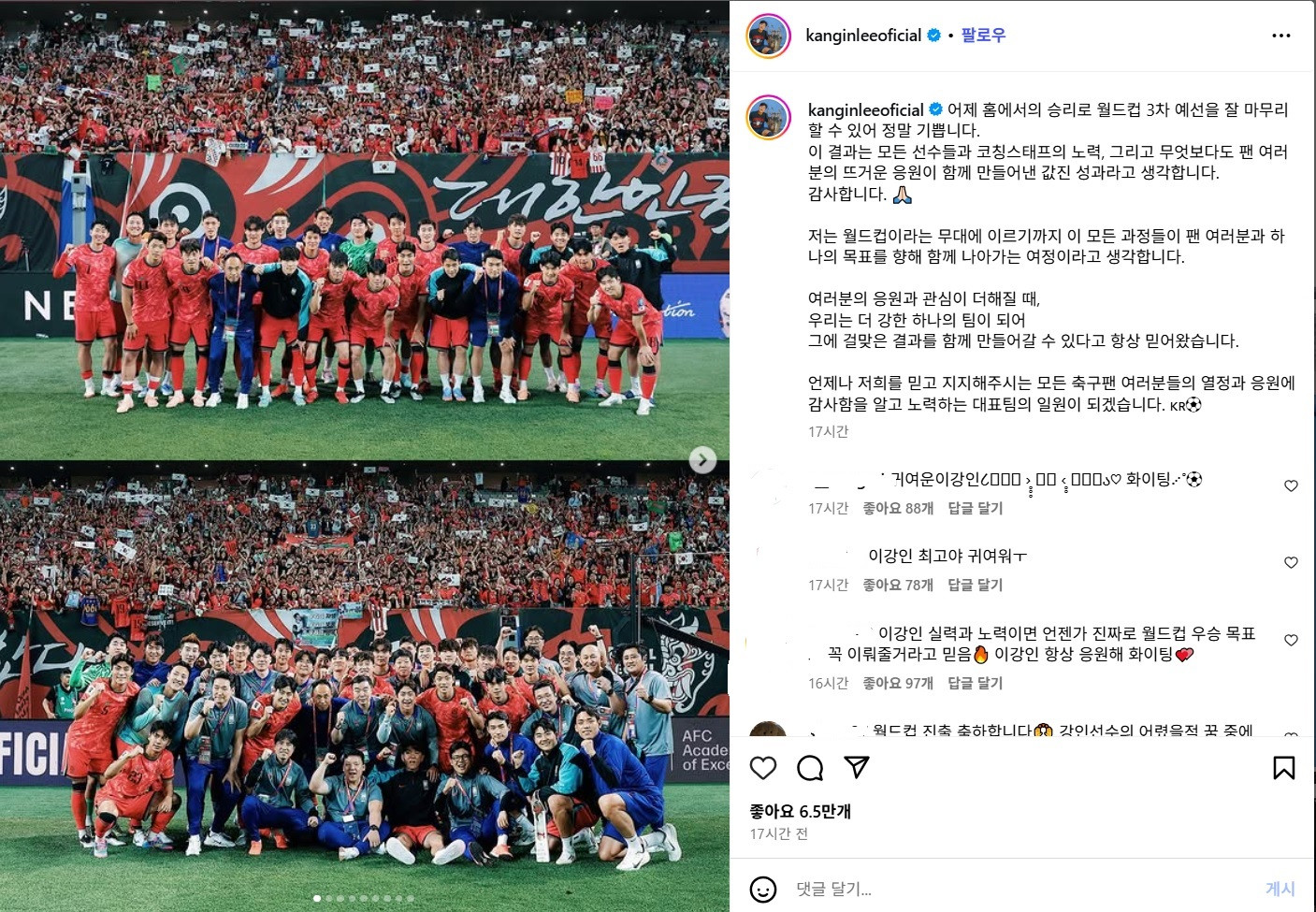Like the '귀여운이강인' comment
The height and width of the screenshot is (912, 1316).
point(1291,485)
